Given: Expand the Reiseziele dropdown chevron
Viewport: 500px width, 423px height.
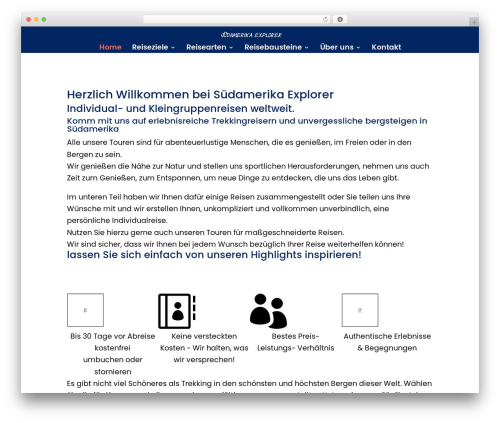Looking at the screenshot, I should [x=173, y=48].
